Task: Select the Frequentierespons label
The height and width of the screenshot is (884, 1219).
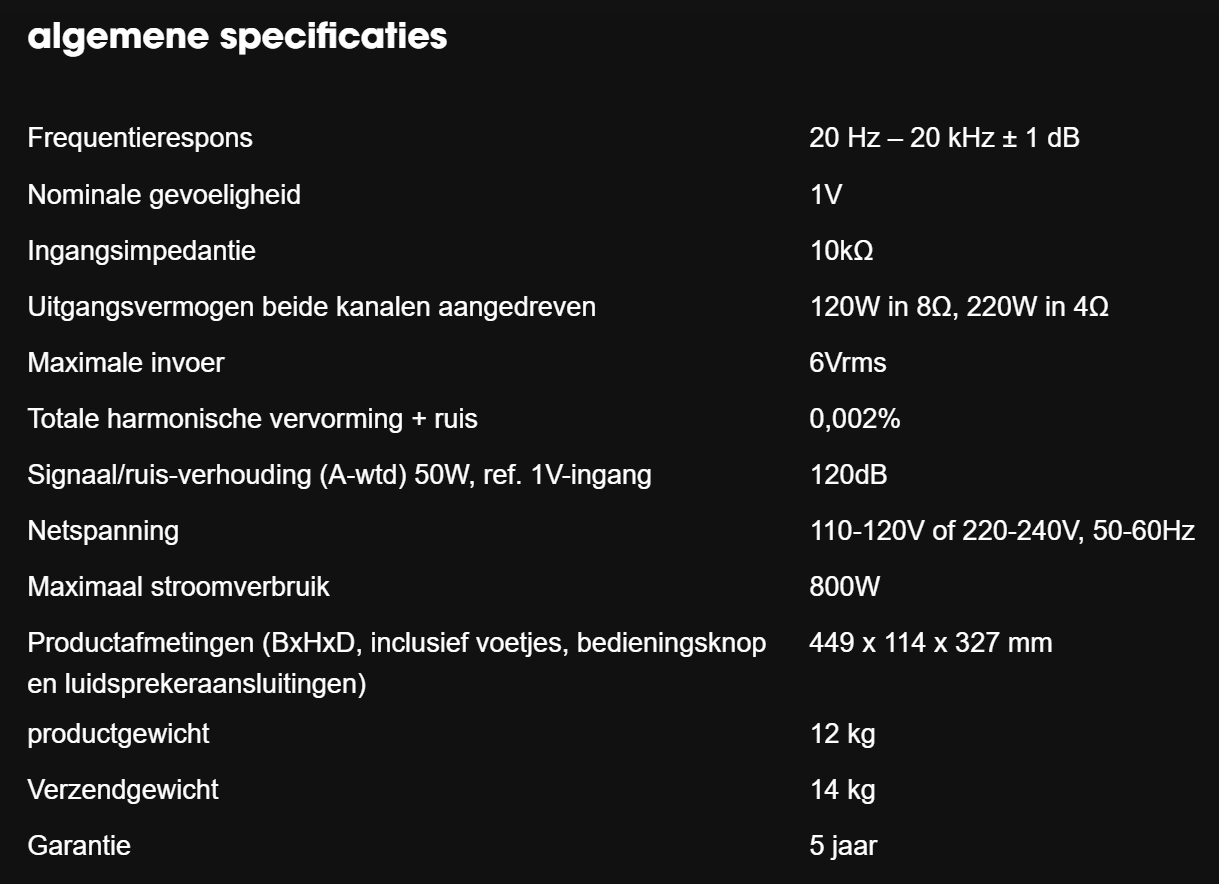Action: click(x=140, y=138)
